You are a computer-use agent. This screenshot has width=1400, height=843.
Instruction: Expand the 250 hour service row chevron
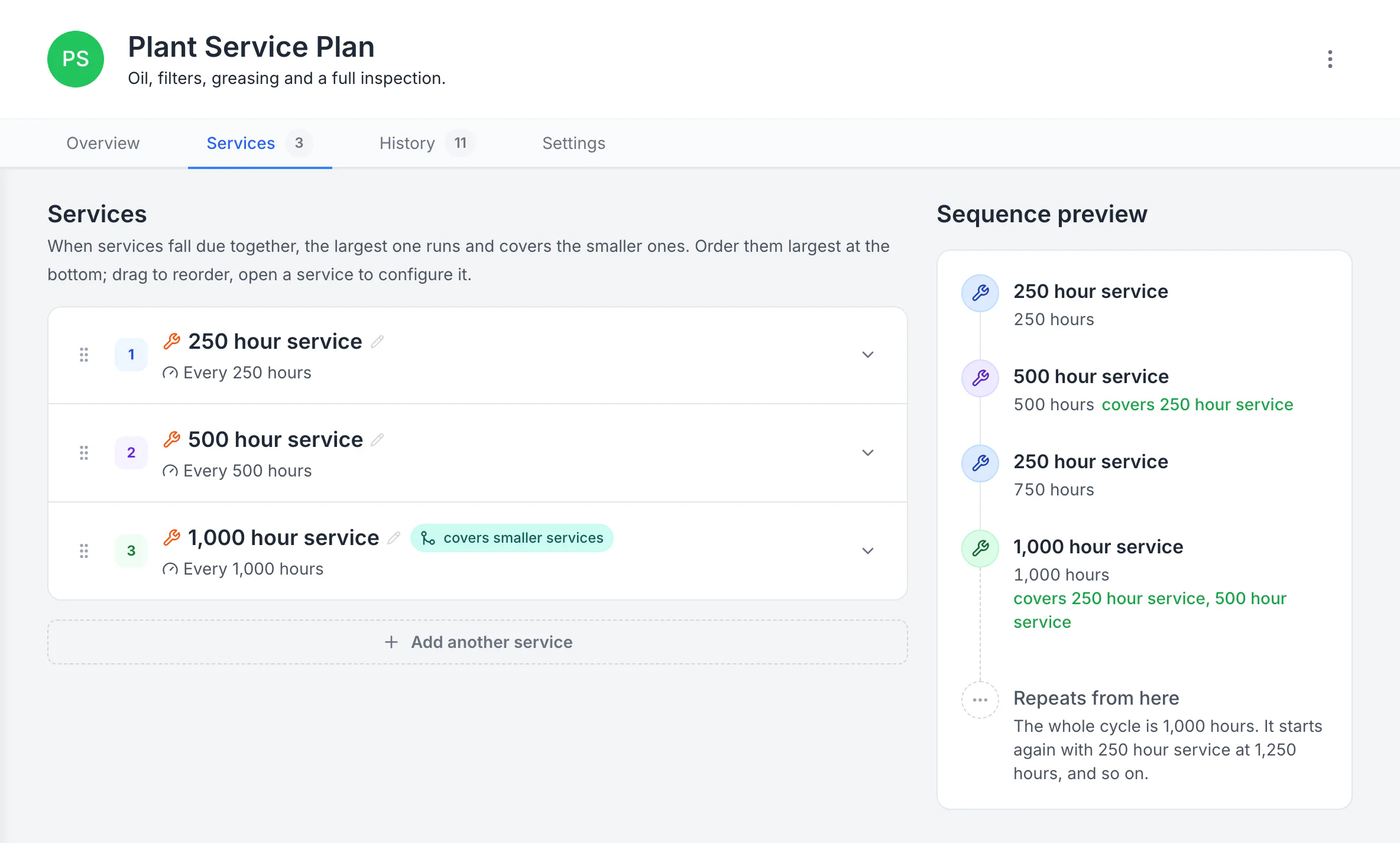[868, 355]
